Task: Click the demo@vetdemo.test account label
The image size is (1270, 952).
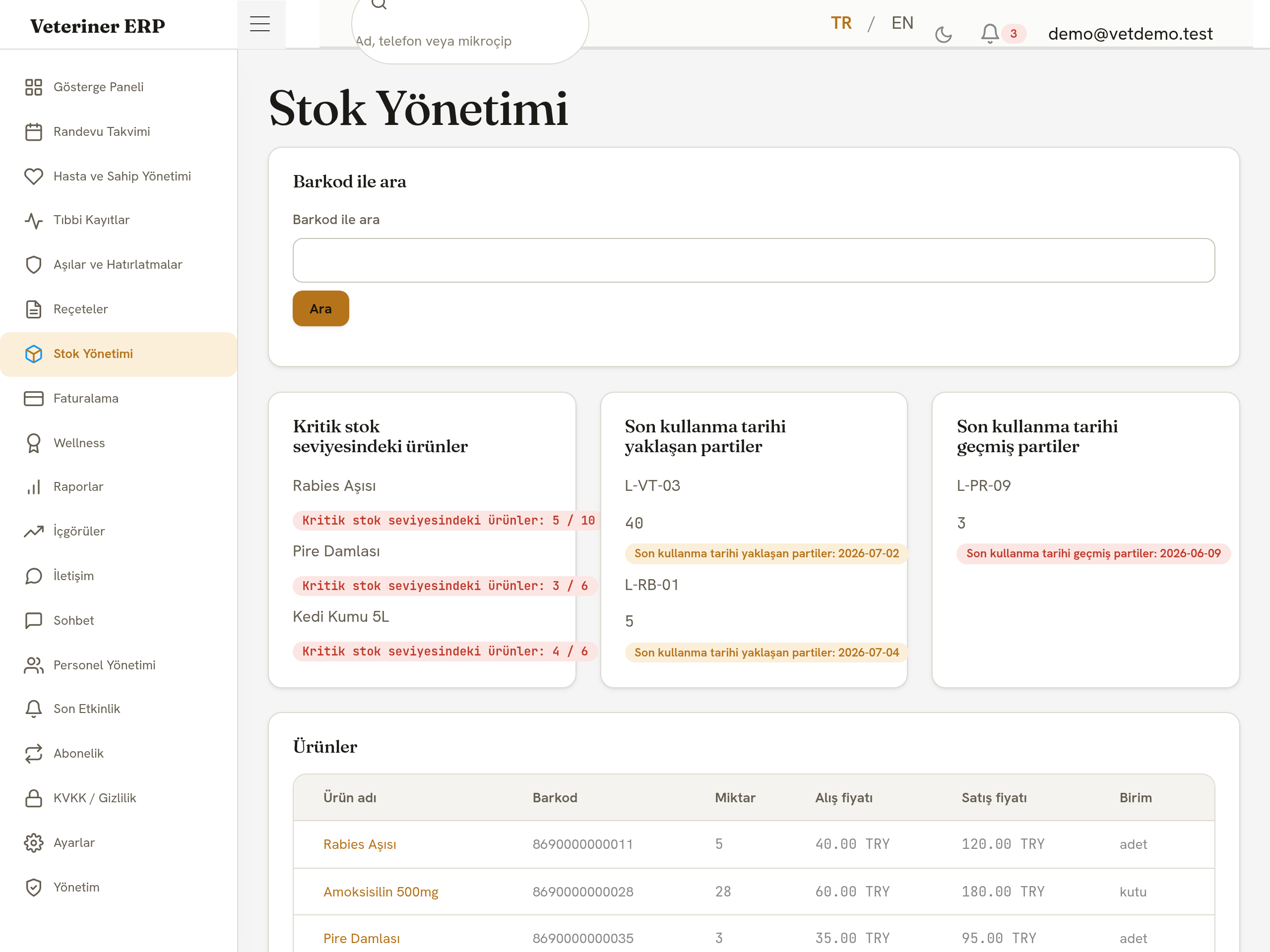Action: pos(1130,34)
